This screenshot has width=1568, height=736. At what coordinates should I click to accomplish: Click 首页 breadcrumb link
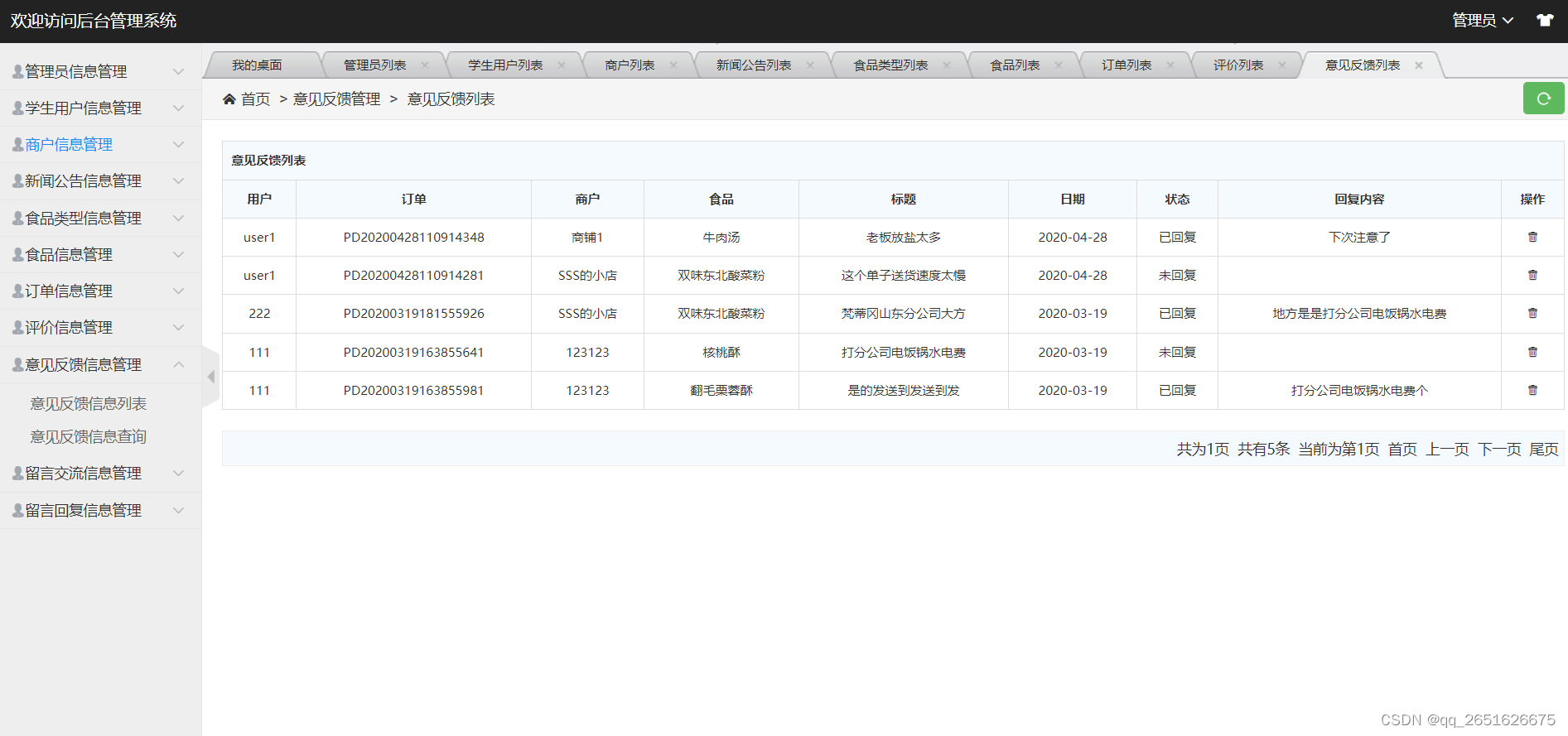tap(256, 99)
